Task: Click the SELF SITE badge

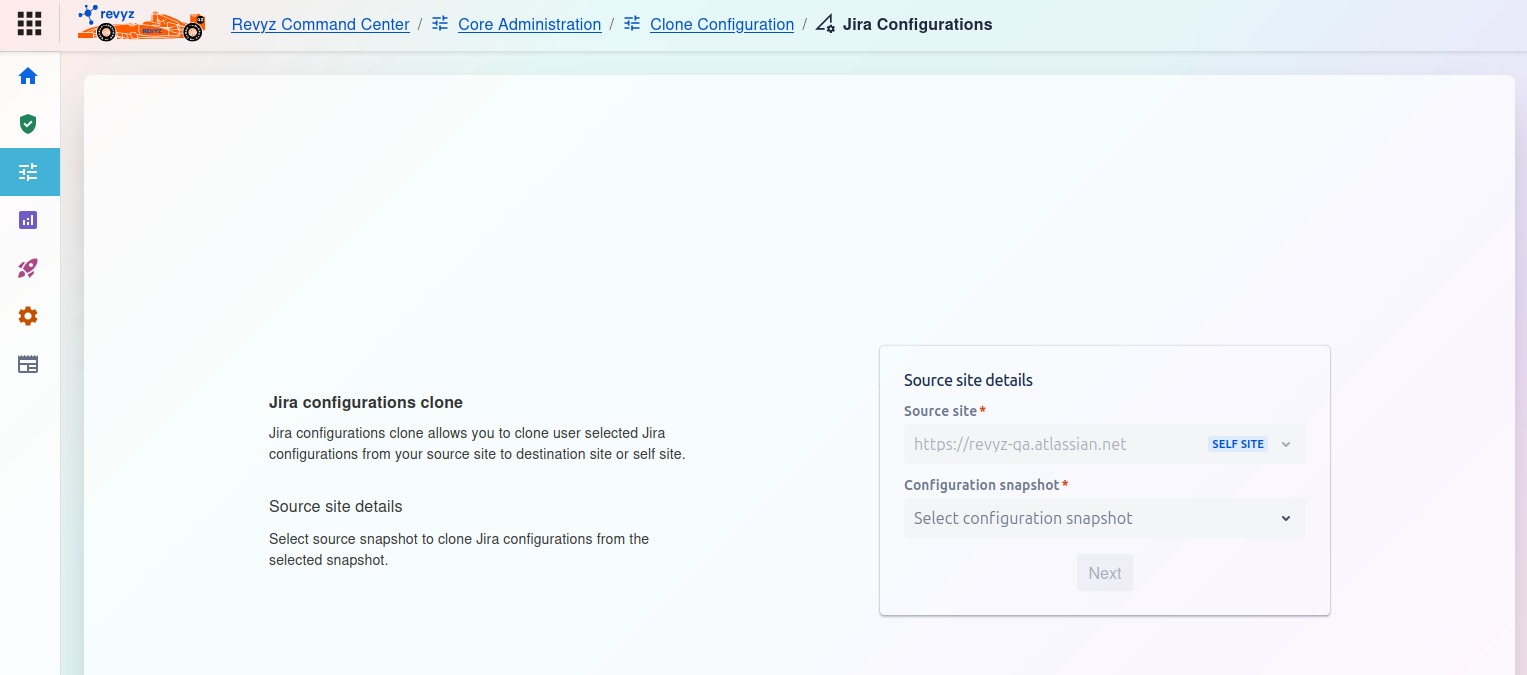Action: click(1238, 444)
